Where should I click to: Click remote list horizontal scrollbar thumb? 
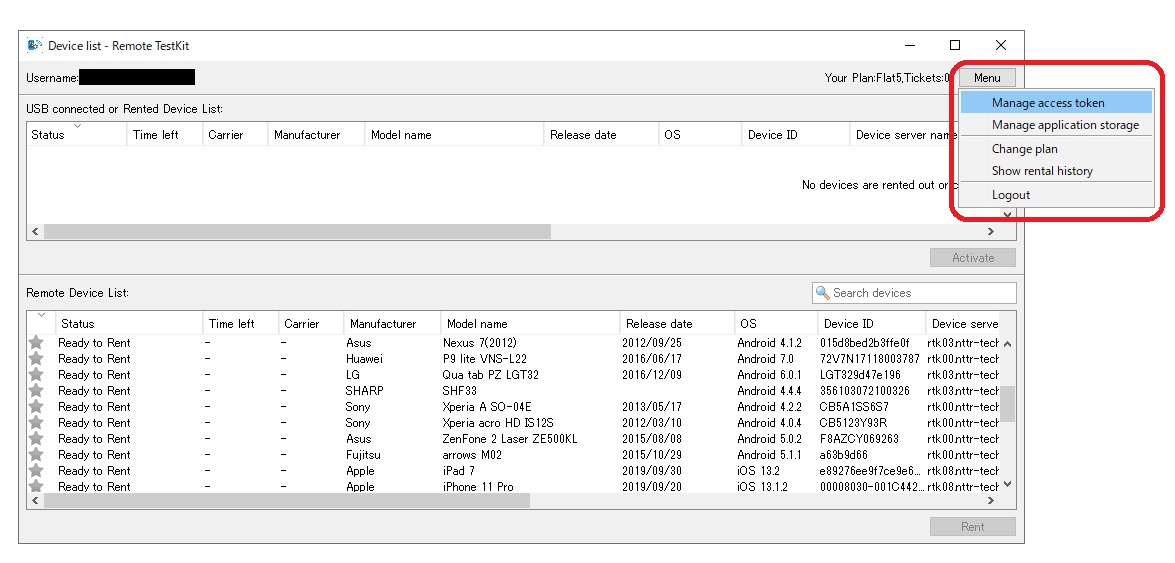point(286,500)
